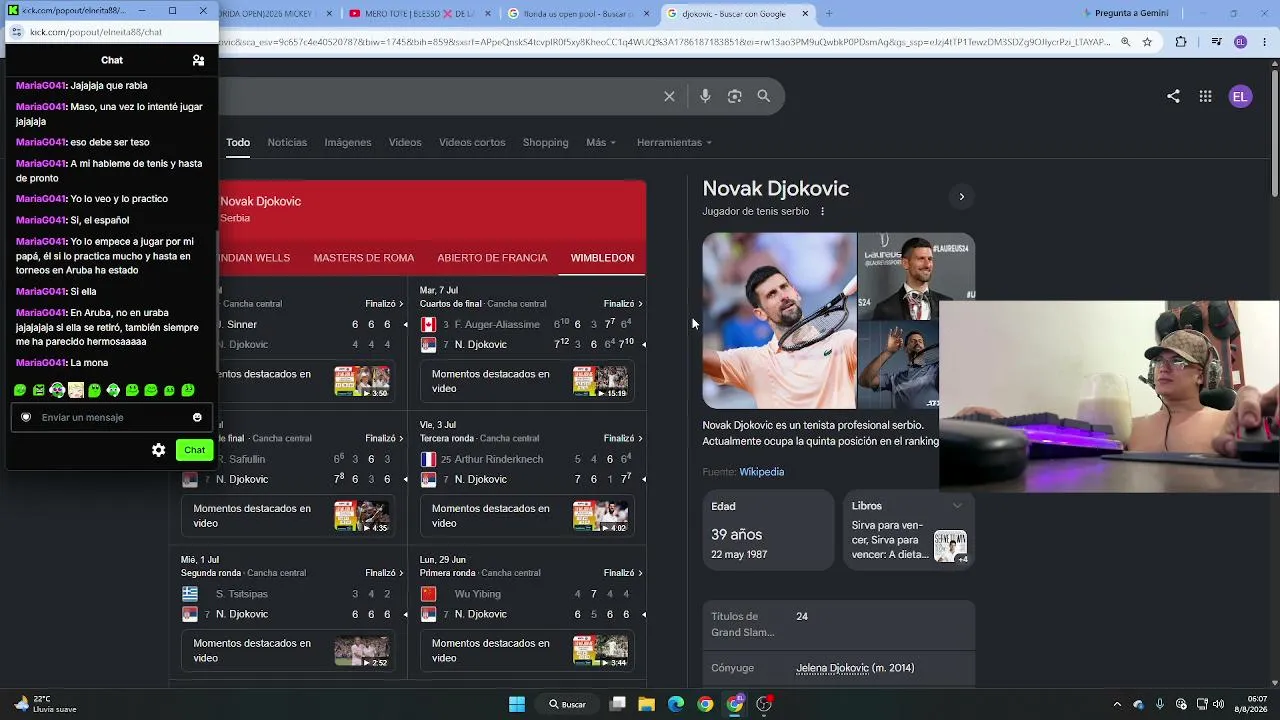Open Windows Start menu
Image resolution: width=1280 pixels, height=720 pixels.
517,704
